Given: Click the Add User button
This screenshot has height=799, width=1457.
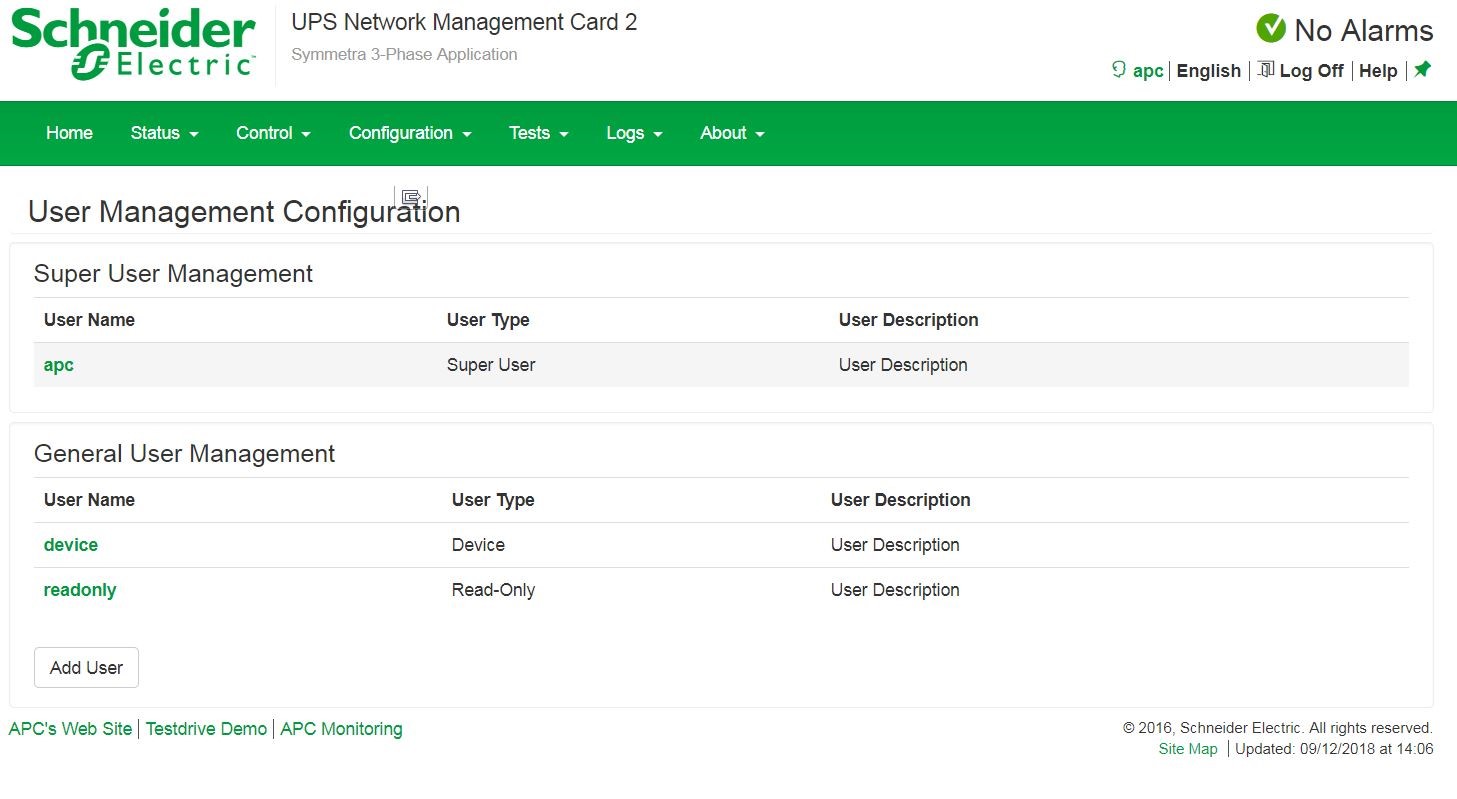Looking at the screenshot, I should coord(86,668).
